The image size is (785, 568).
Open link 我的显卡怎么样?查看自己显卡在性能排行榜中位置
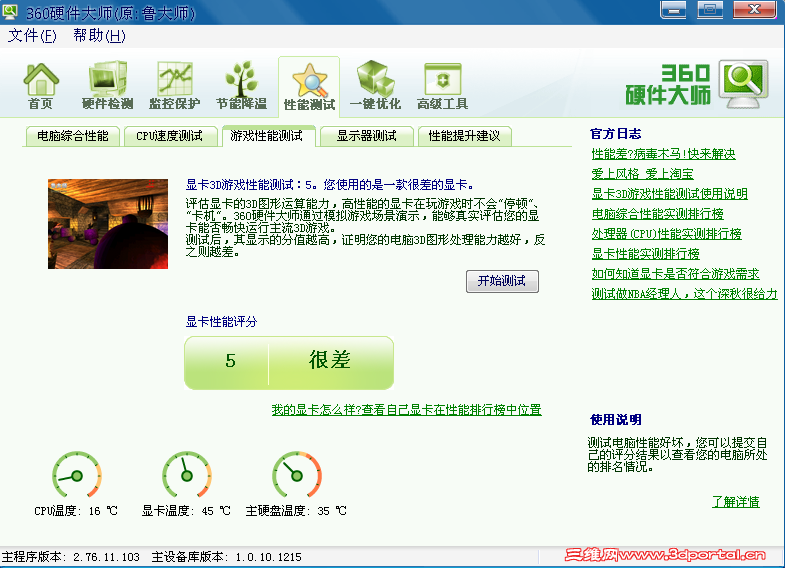tap(407, 410)
